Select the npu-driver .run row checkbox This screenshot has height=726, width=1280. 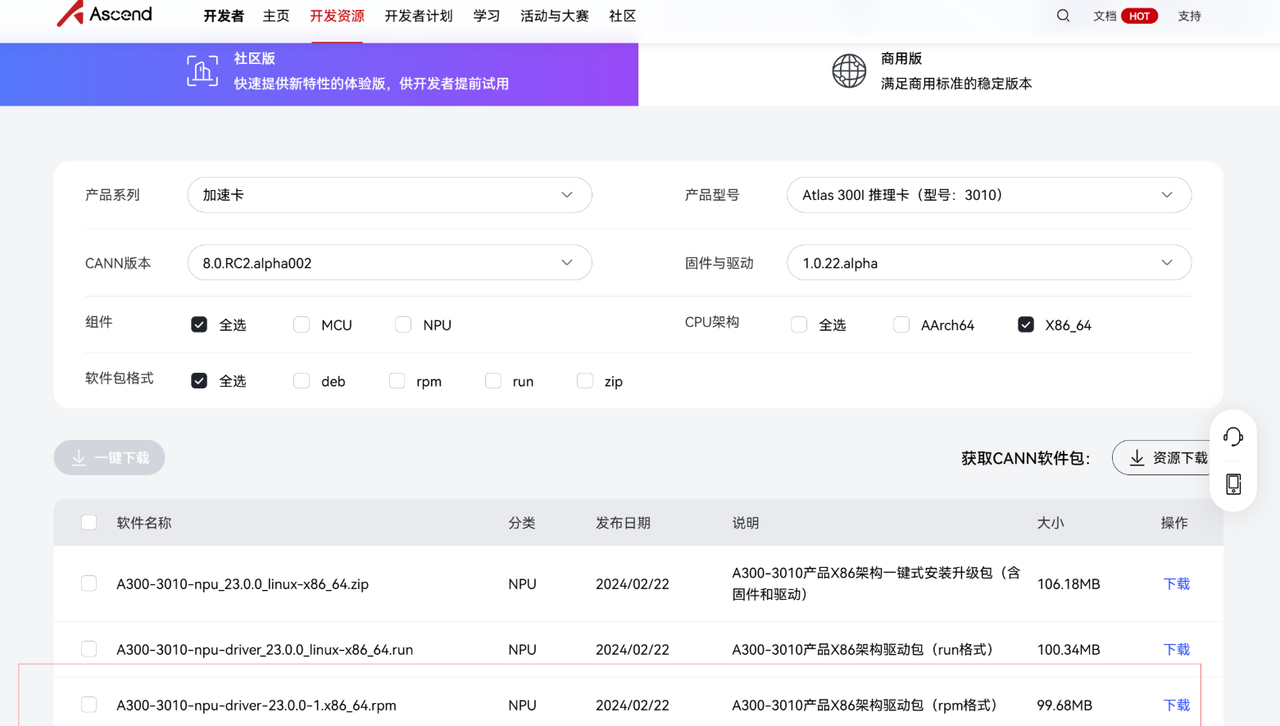[89, 649]
